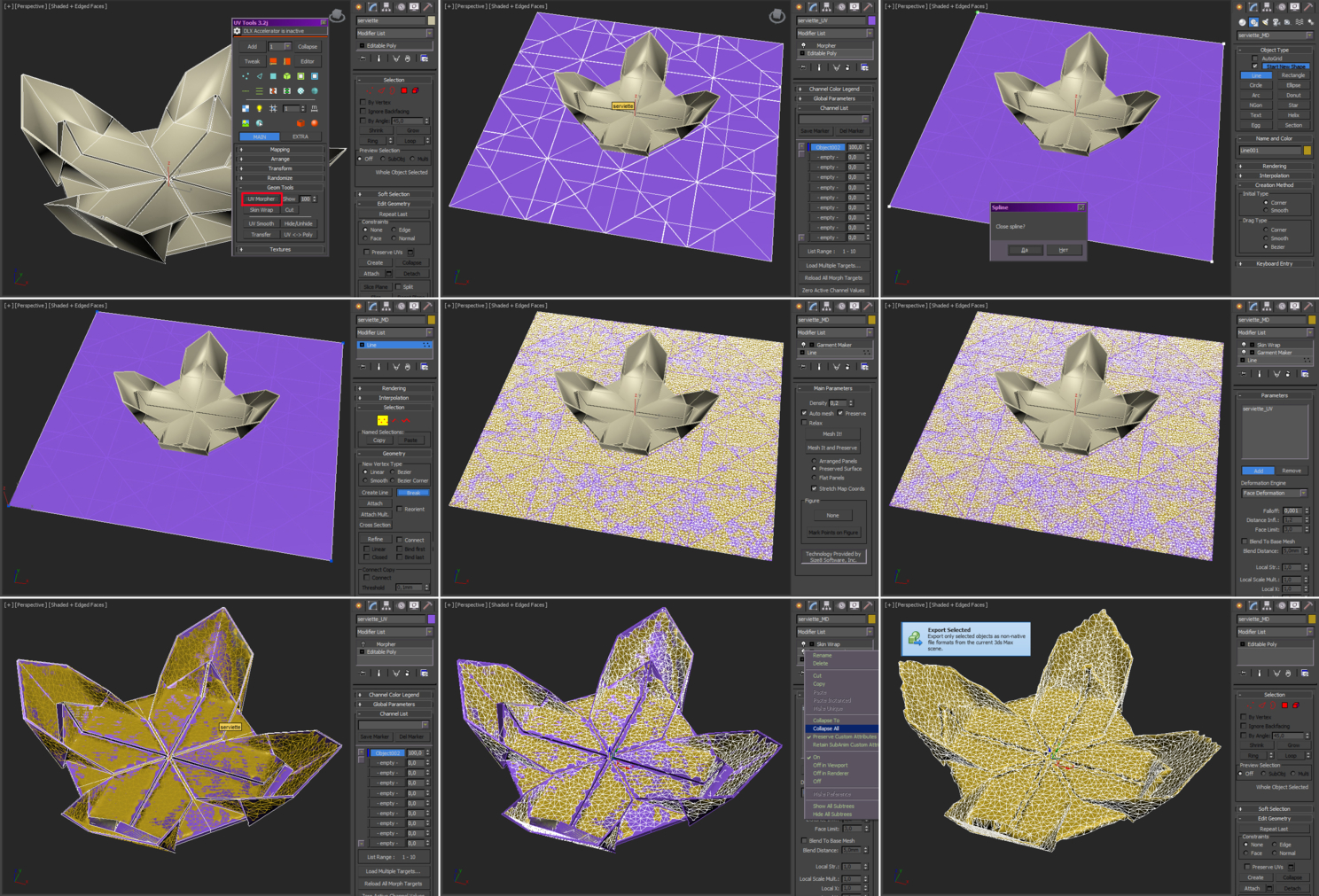
Task: Click the Line001 name field
Action: pos(1270,151)
